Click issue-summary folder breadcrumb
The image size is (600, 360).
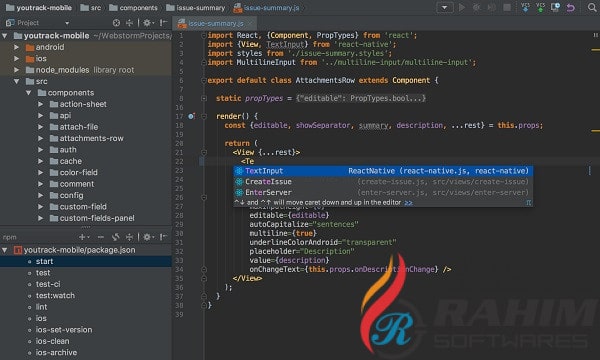coord(196,8)
